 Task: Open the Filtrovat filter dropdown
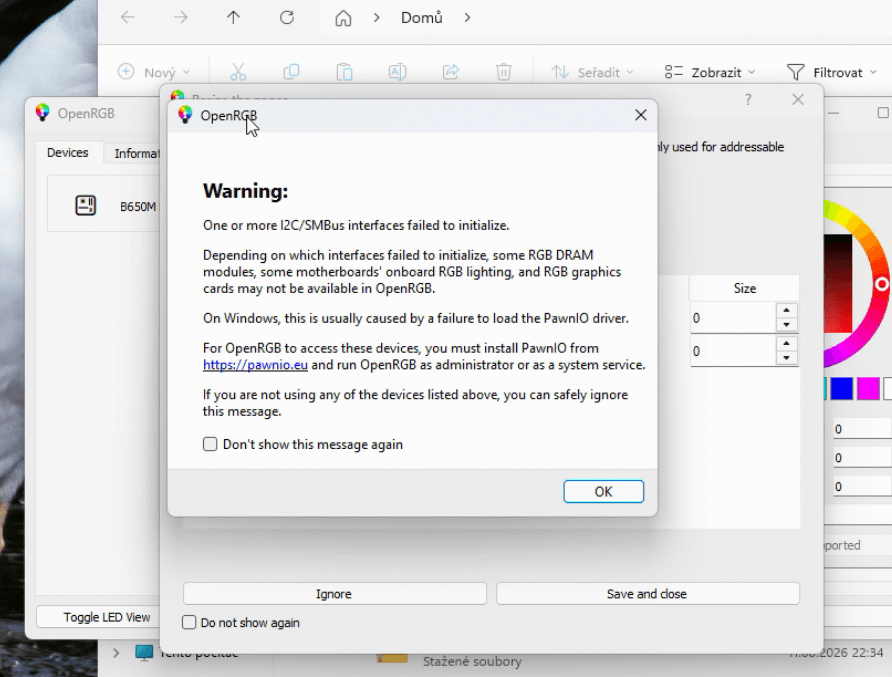point(832,72)
